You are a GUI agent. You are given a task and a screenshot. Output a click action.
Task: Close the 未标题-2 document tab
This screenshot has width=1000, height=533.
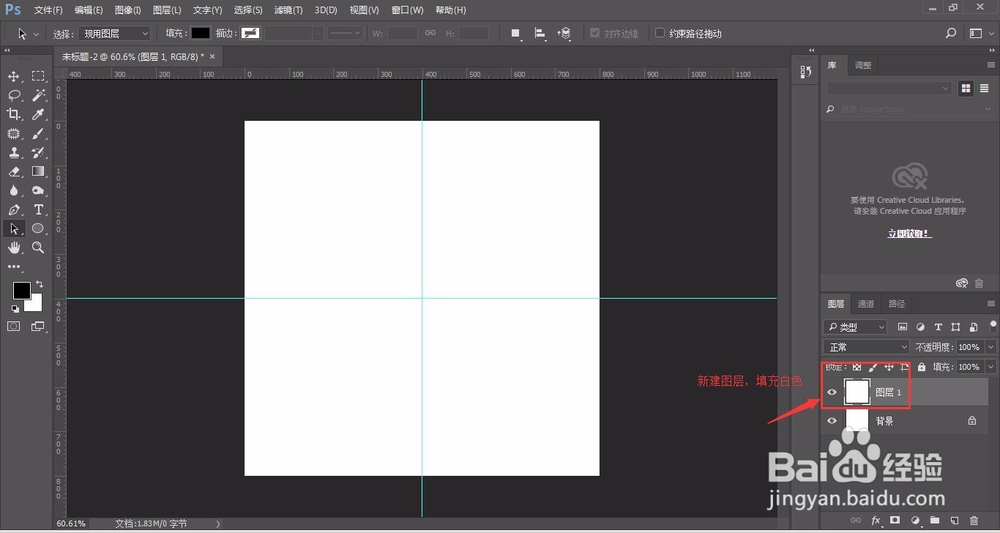point(212,56)
